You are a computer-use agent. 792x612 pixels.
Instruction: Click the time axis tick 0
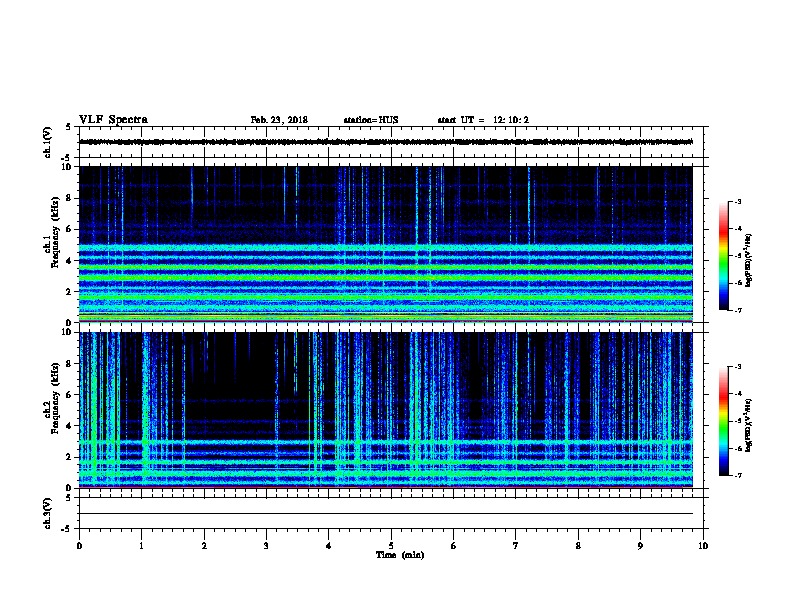click(79, 546)
